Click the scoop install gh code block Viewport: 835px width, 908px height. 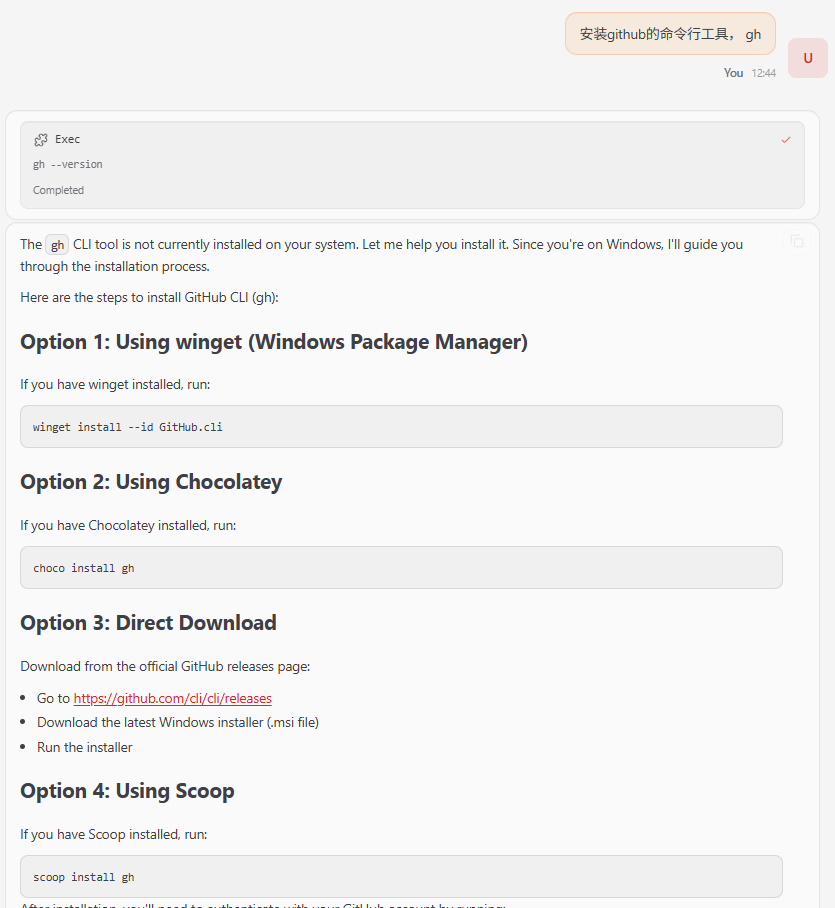(x=401, y=877)
